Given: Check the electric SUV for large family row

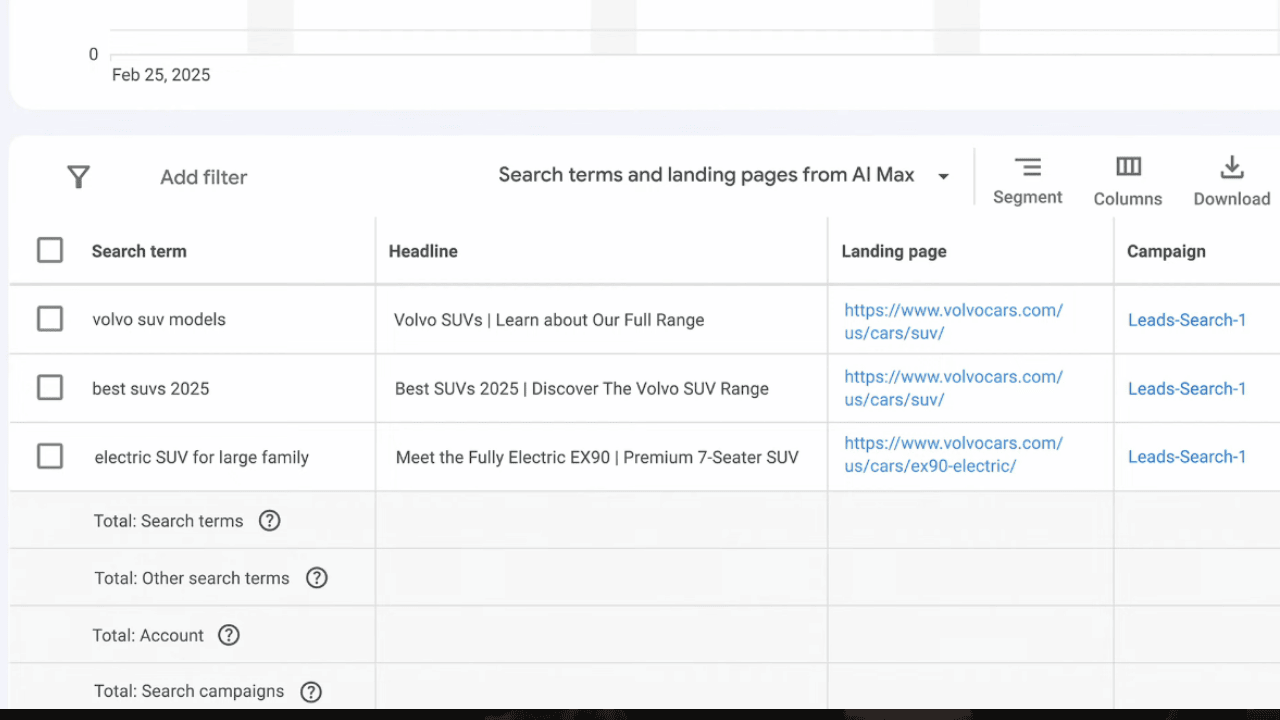Looking at the screenshot, I should (50, 456).
